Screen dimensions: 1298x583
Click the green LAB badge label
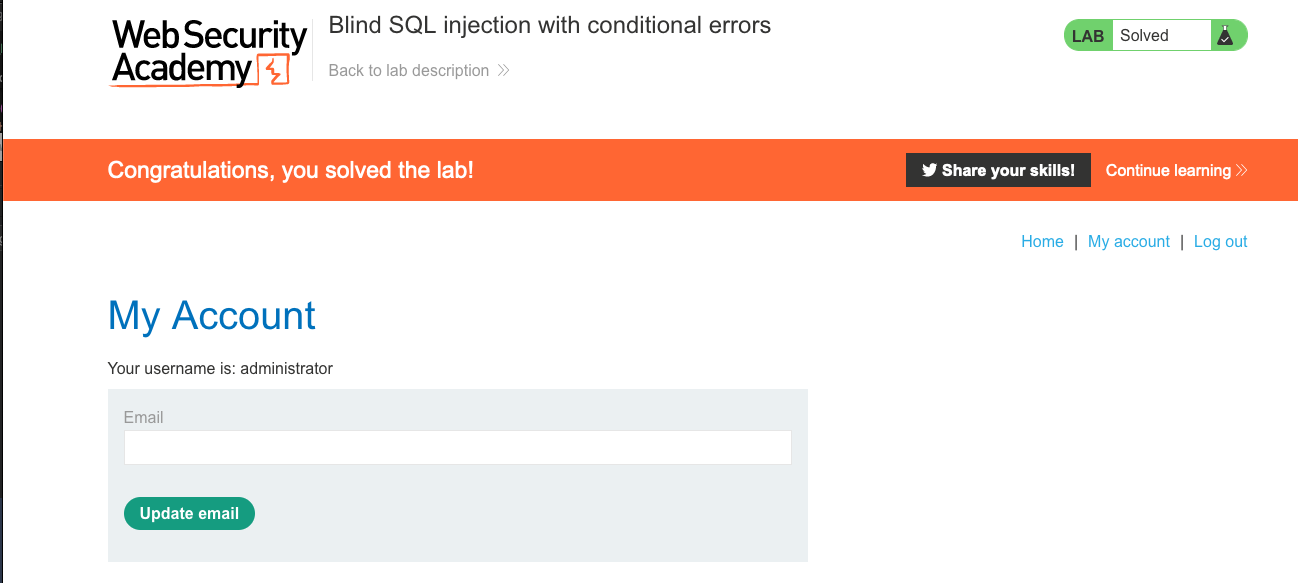click(1088, 36)
